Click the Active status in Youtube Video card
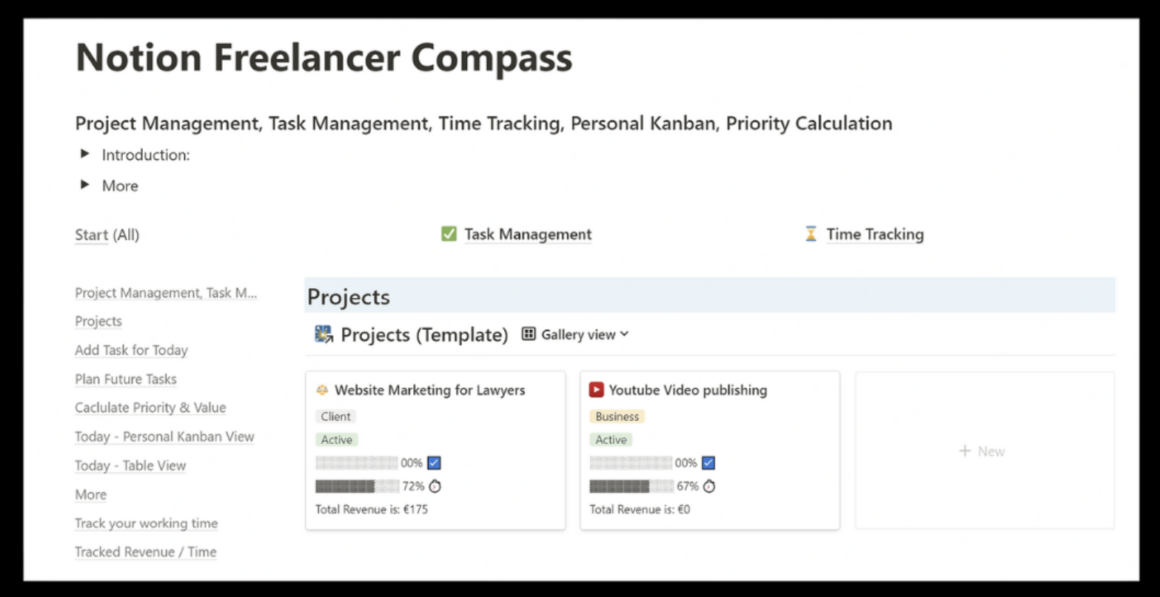 pos(611,439)
